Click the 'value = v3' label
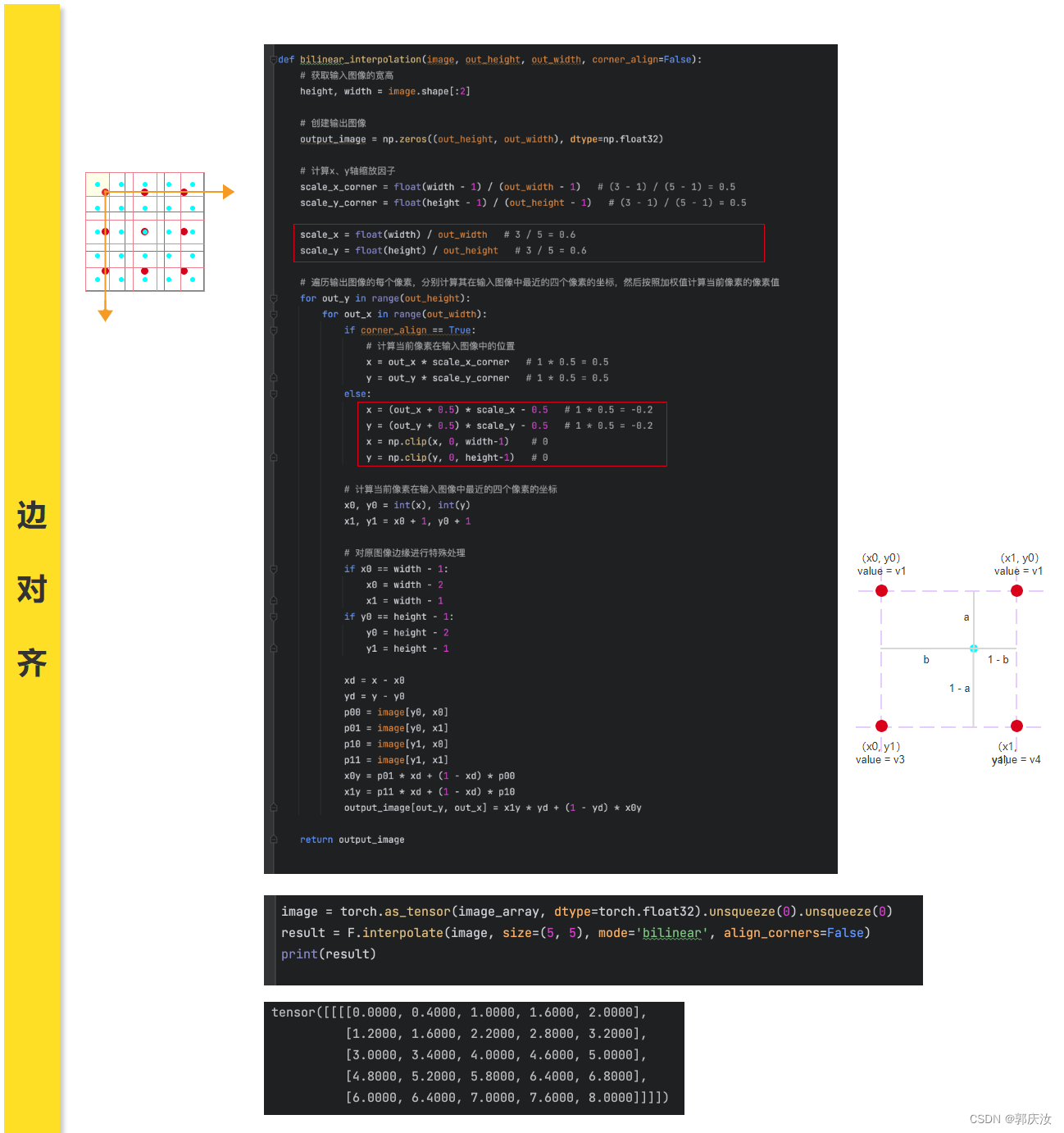This screenshot has height=1133, width=1064. coord(880,759)
